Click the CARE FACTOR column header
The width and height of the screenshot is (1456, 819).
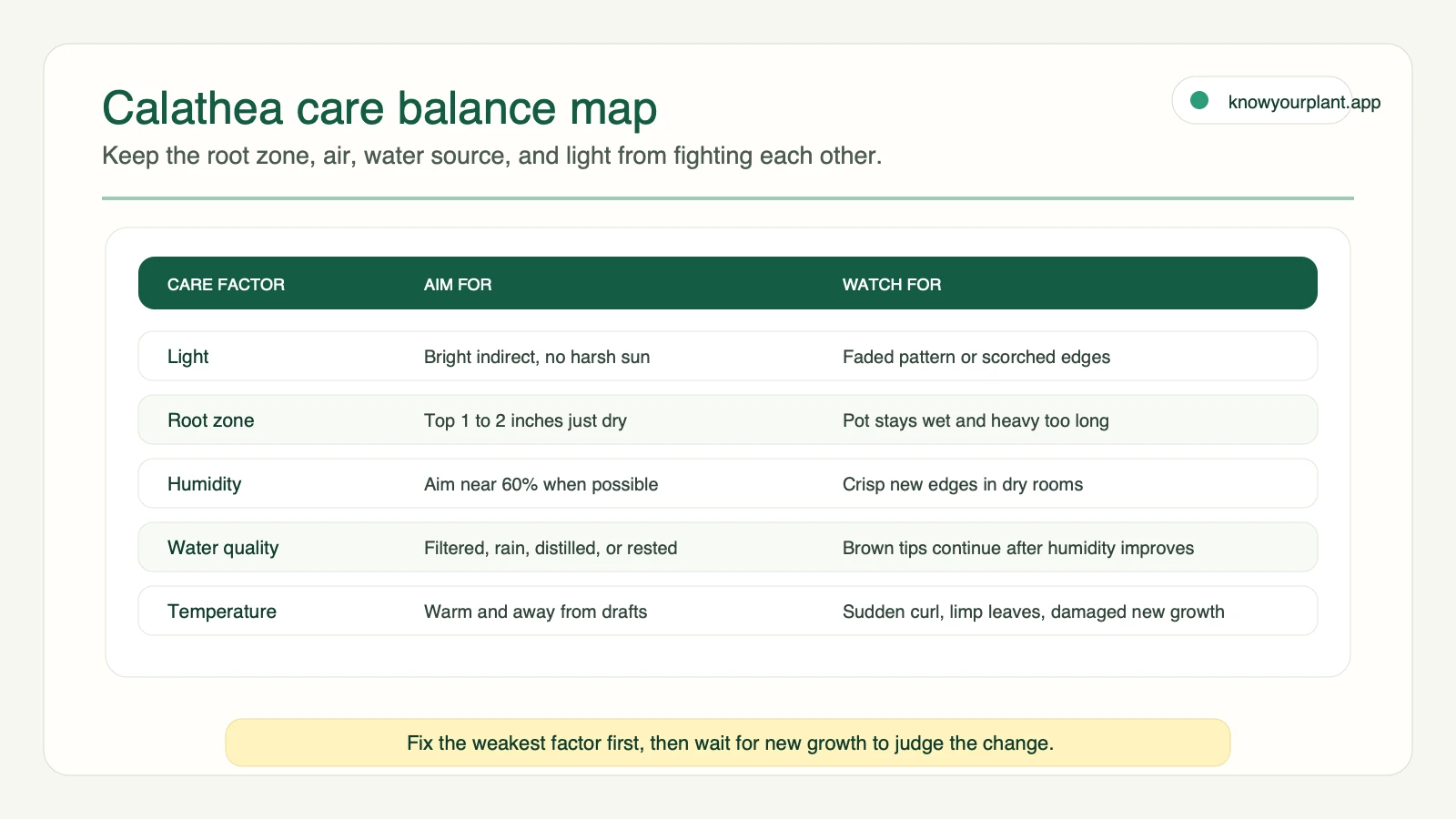pos(226,285)
